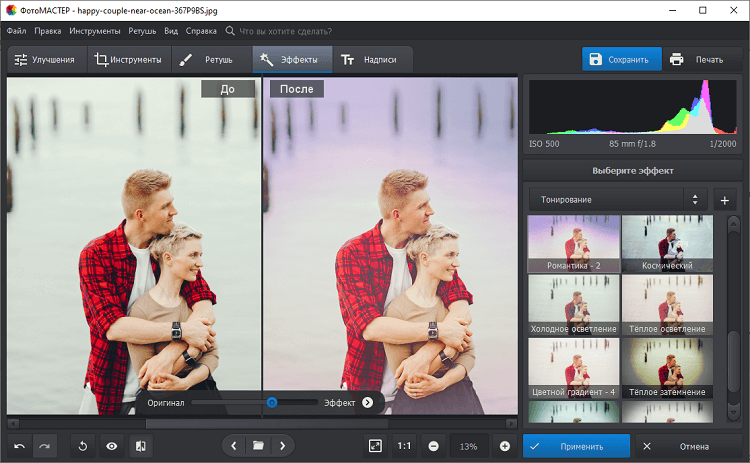Open the 13% zoom level field

(x=469, y=446)
